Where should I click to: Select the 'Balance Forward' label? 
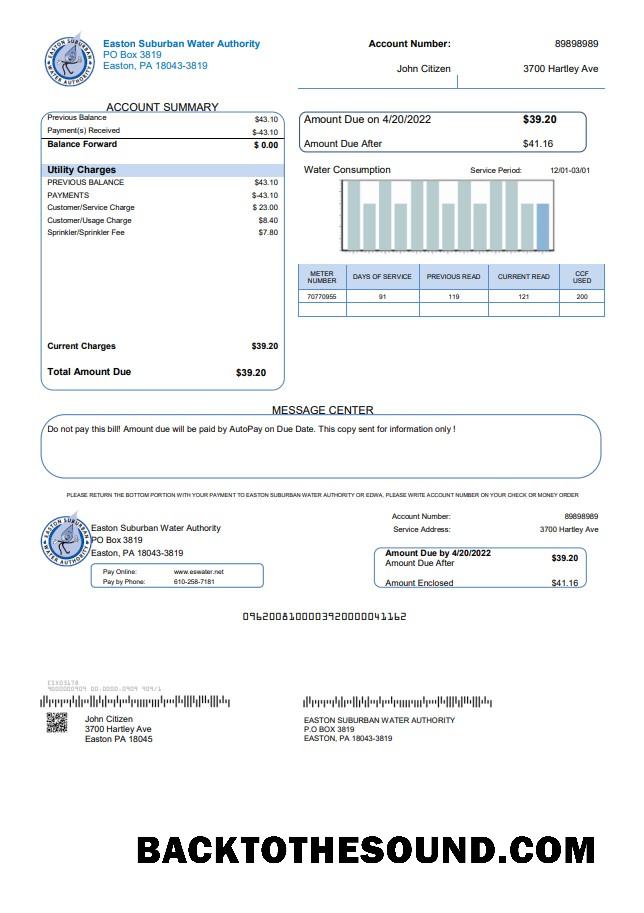[x=82, y=144]
